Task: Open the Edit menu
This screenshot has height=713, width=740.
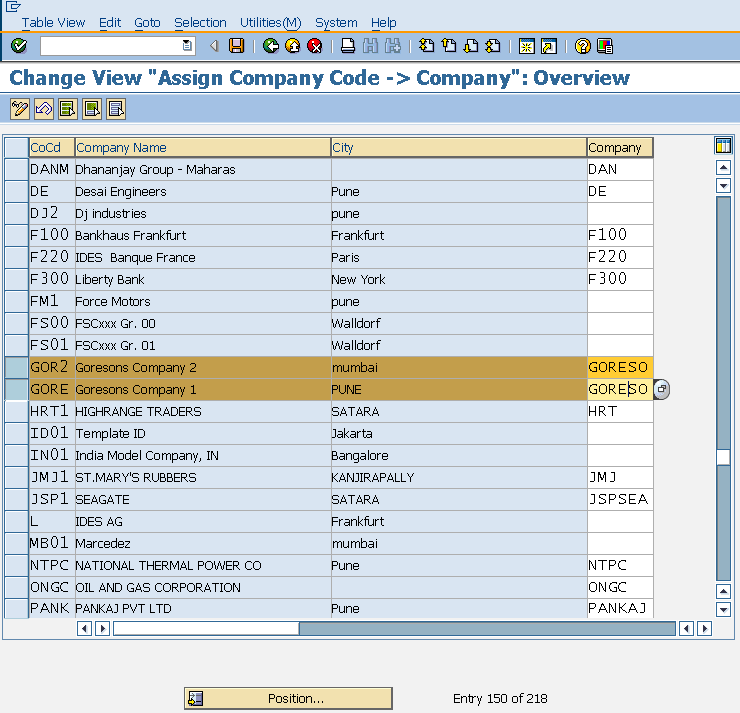Action: 110,23
